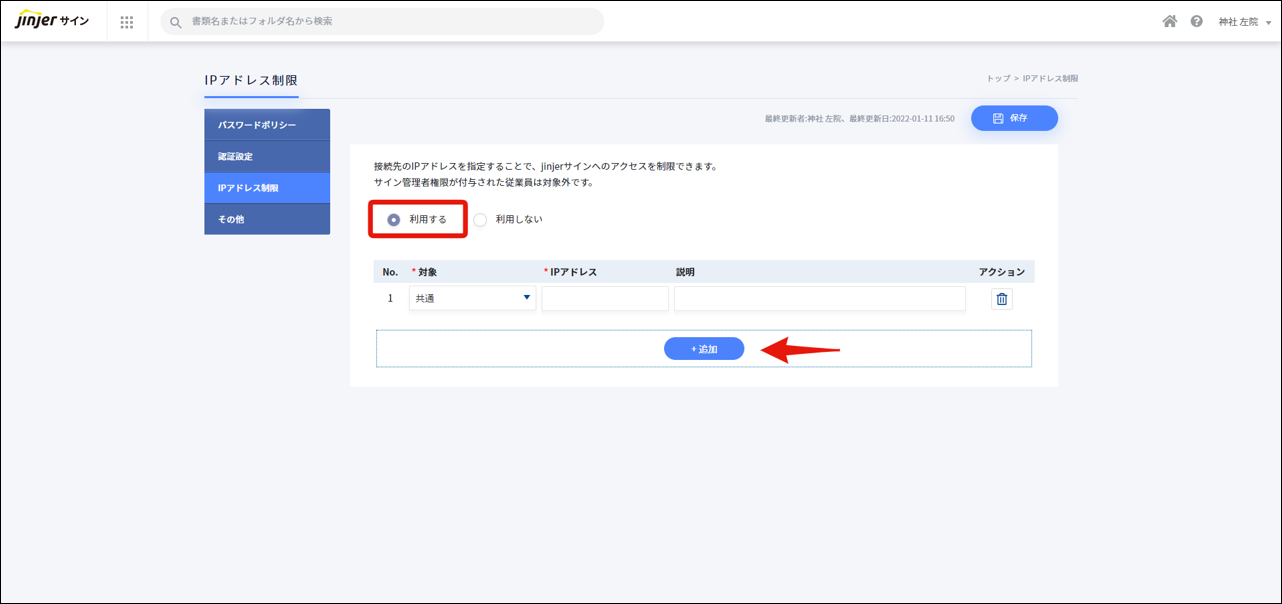
Task: Click the IPアドレス input field
Action: pyautogui.click(x=605, y=299)
